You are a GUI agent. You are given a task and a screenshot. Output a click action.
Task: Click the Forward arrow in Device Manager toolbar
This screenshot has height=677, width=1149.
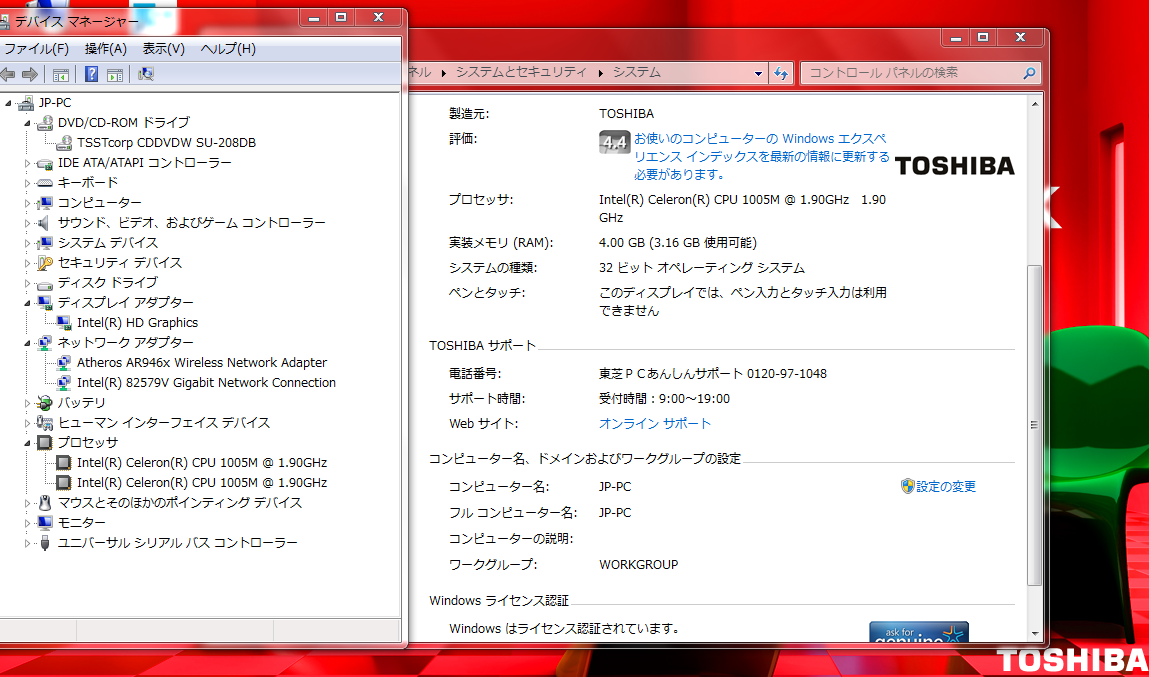[30, 74]
